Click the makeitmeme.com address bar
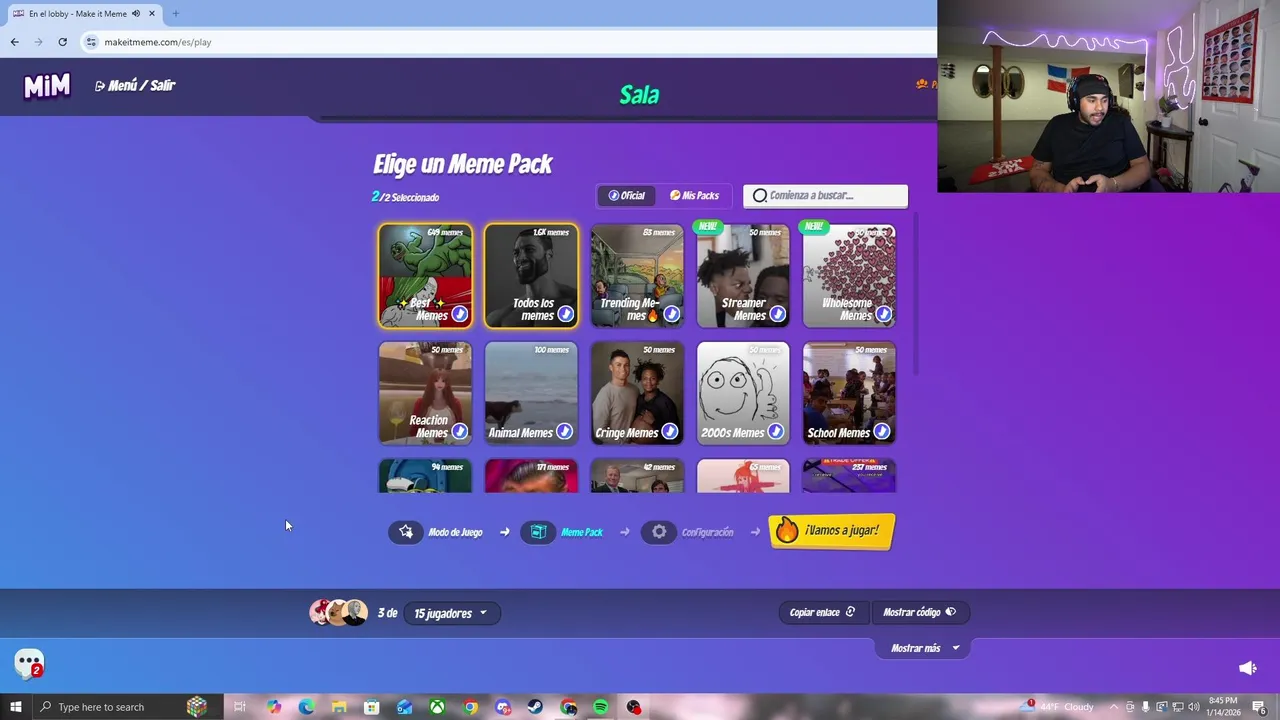The width and height of the screenshot is (1280, 720). (x=508, y=42)
